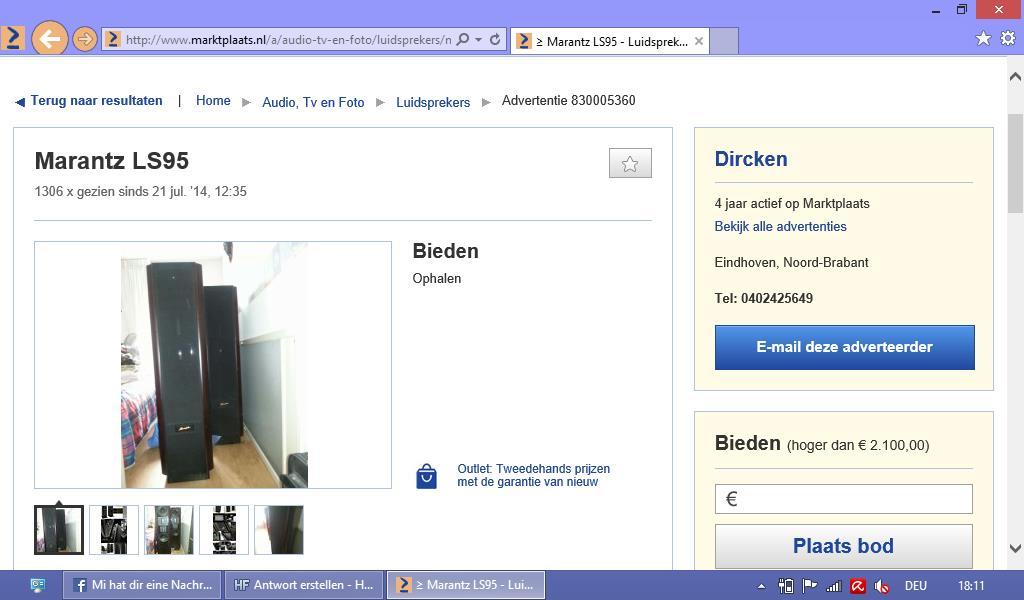Click the power/battery tray icon
Viewport: 1024px width, 600px height.
point(786,586)
